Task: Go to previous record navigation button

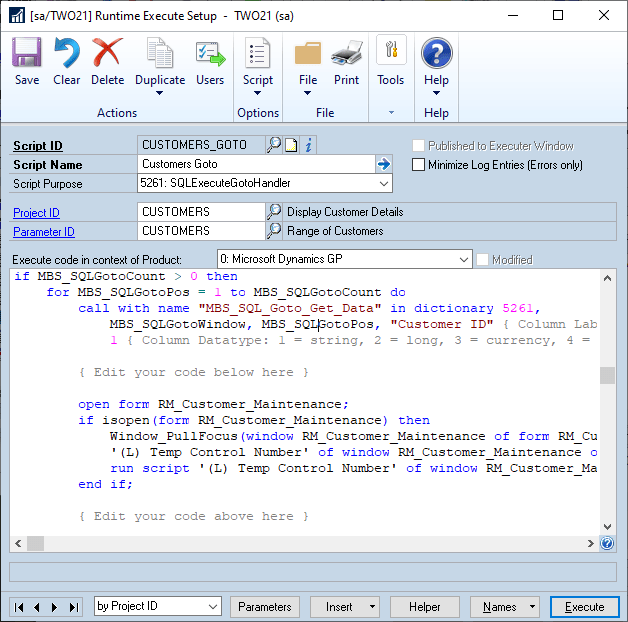Action: 36,607
